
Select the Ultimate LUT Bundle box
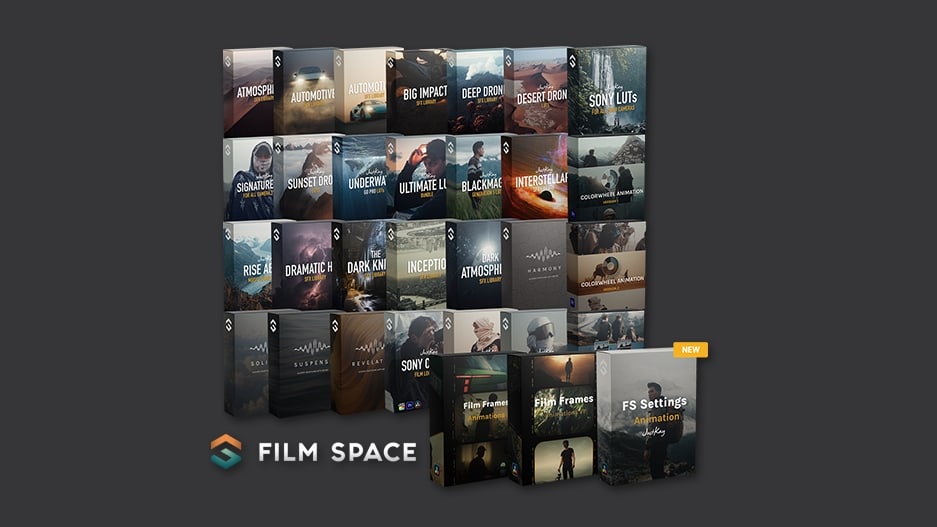(418, 177)
